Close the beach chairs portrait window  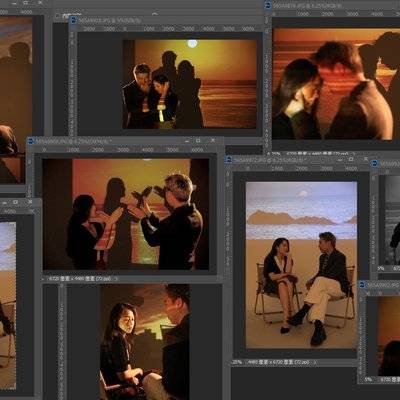click(x=365, y=160)
